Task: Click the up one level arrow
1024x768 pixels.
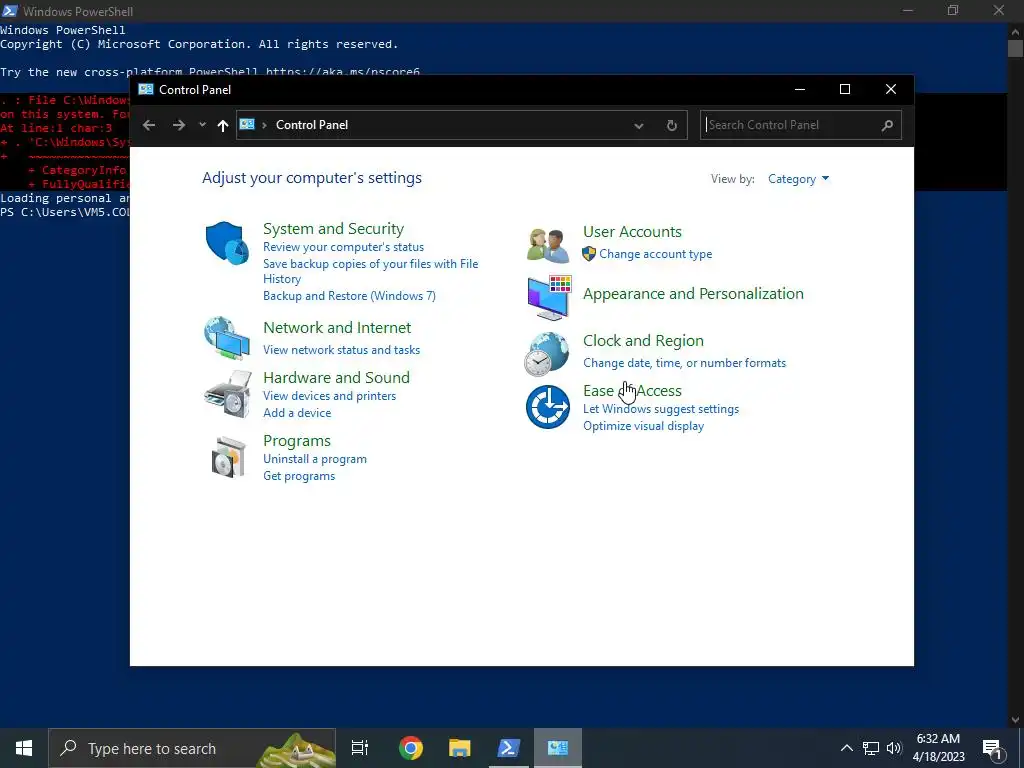Action: [223, 125]
